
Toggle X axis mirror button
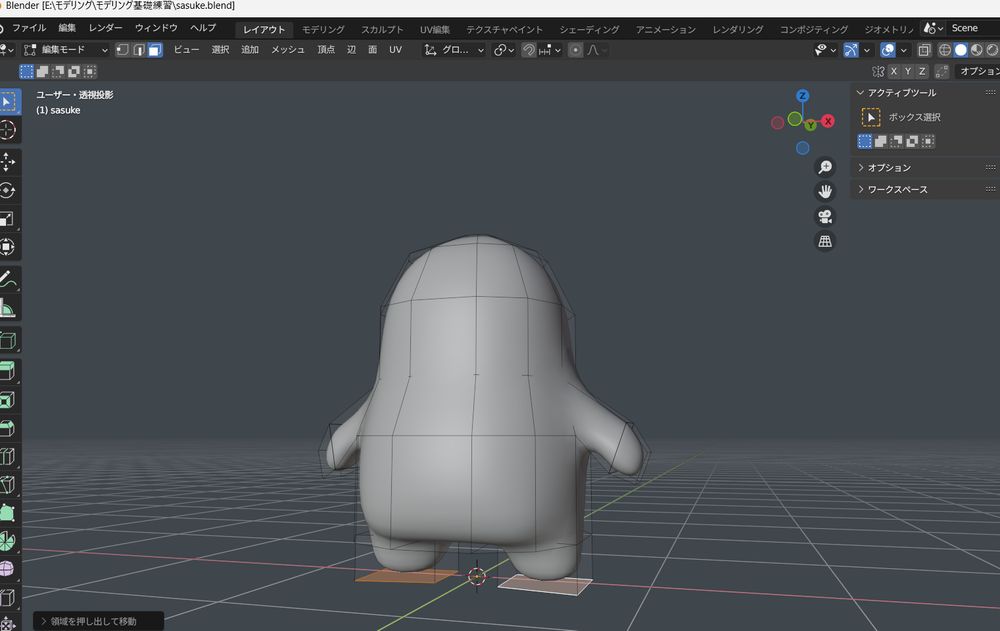click(893, 71)
